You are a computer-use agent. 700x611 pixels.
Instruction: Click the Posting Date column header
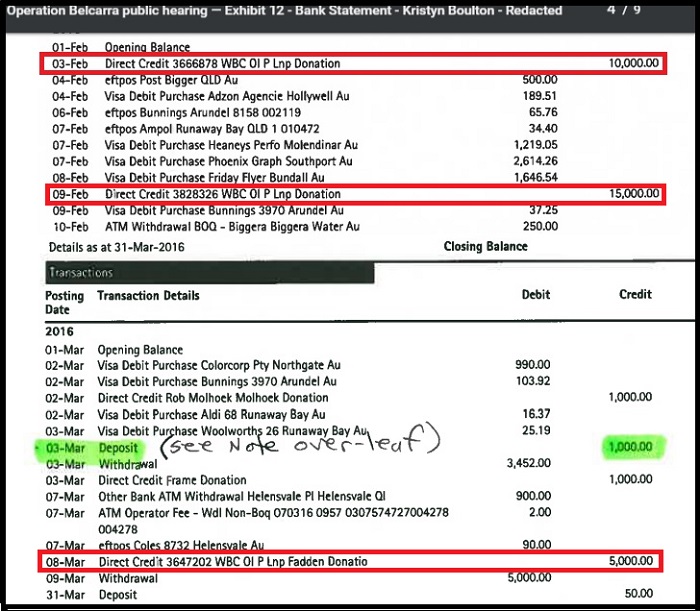pyautogui.click(x=64, y=303)
